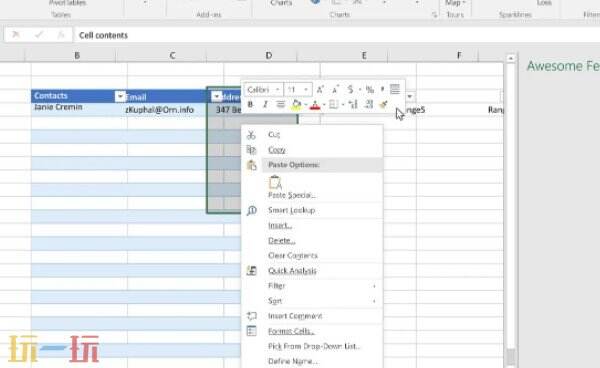Click the center align icon
The image size is (600, 368).
(x=280, y=104)
